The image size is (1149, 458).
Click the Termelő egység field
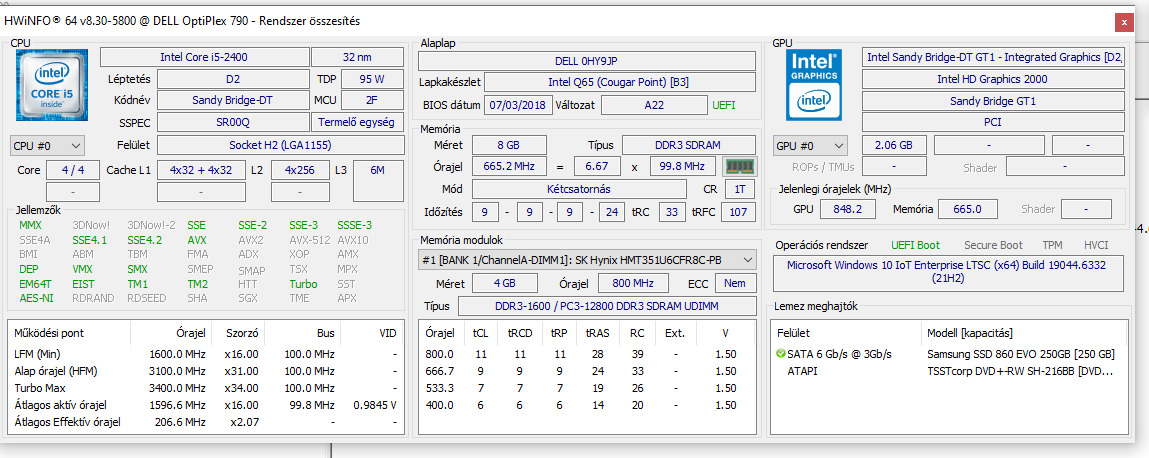358,122
